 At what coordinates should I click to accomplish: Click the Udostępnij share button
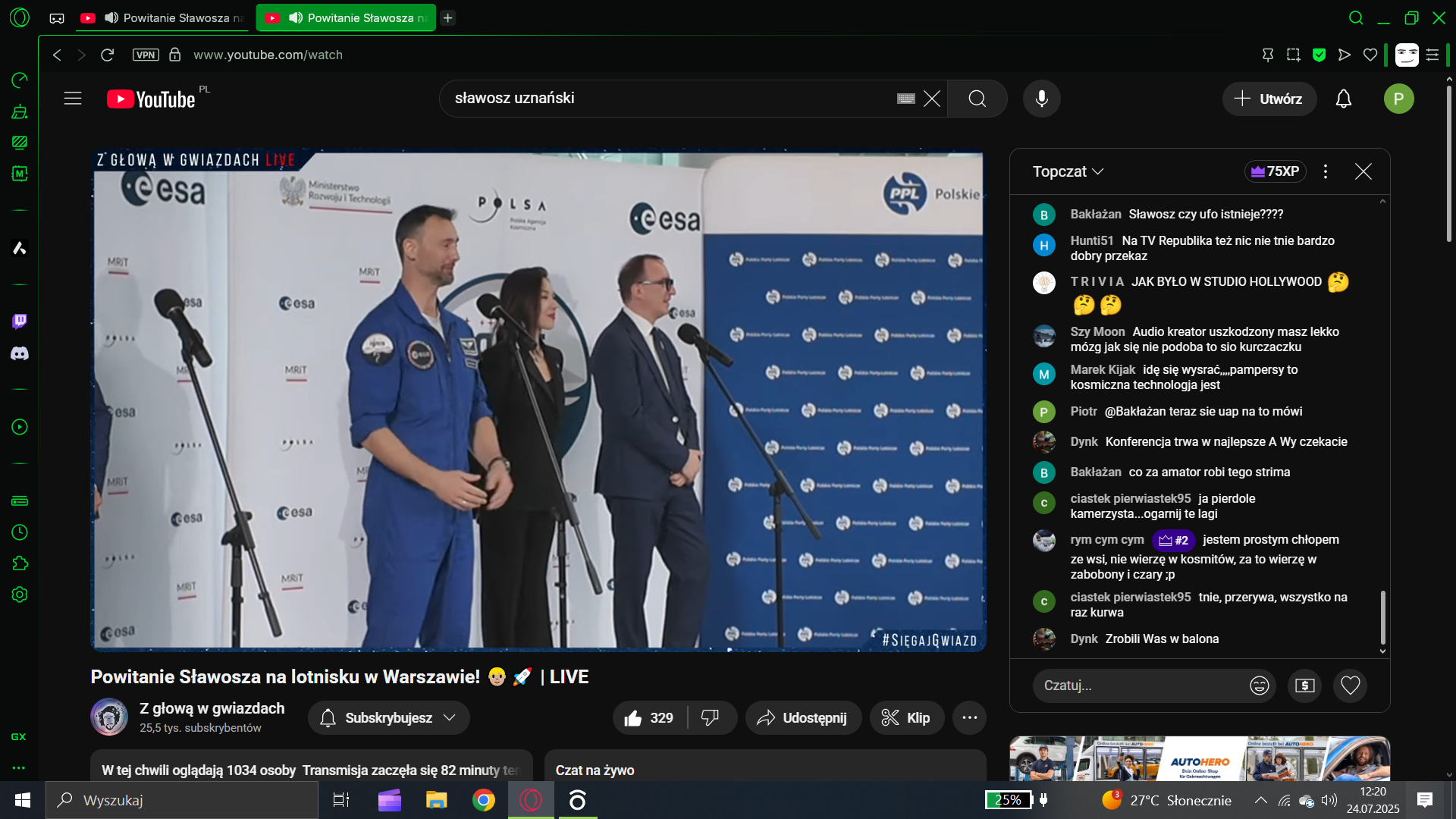tap(803, 718)
